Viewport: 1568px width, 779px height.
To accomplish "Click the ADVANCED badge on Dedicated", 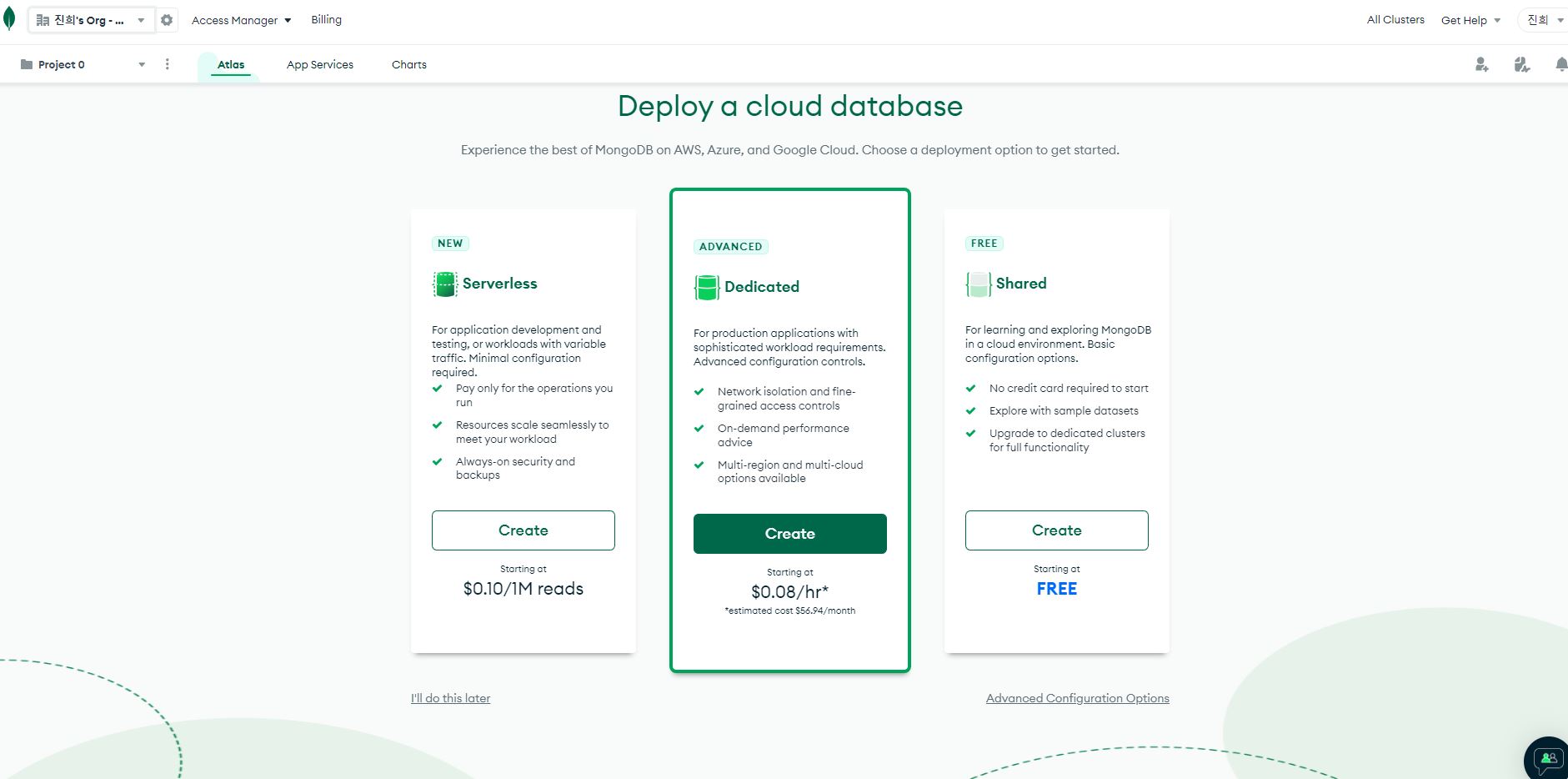I will pyautogui.click(x=730, y=247).
